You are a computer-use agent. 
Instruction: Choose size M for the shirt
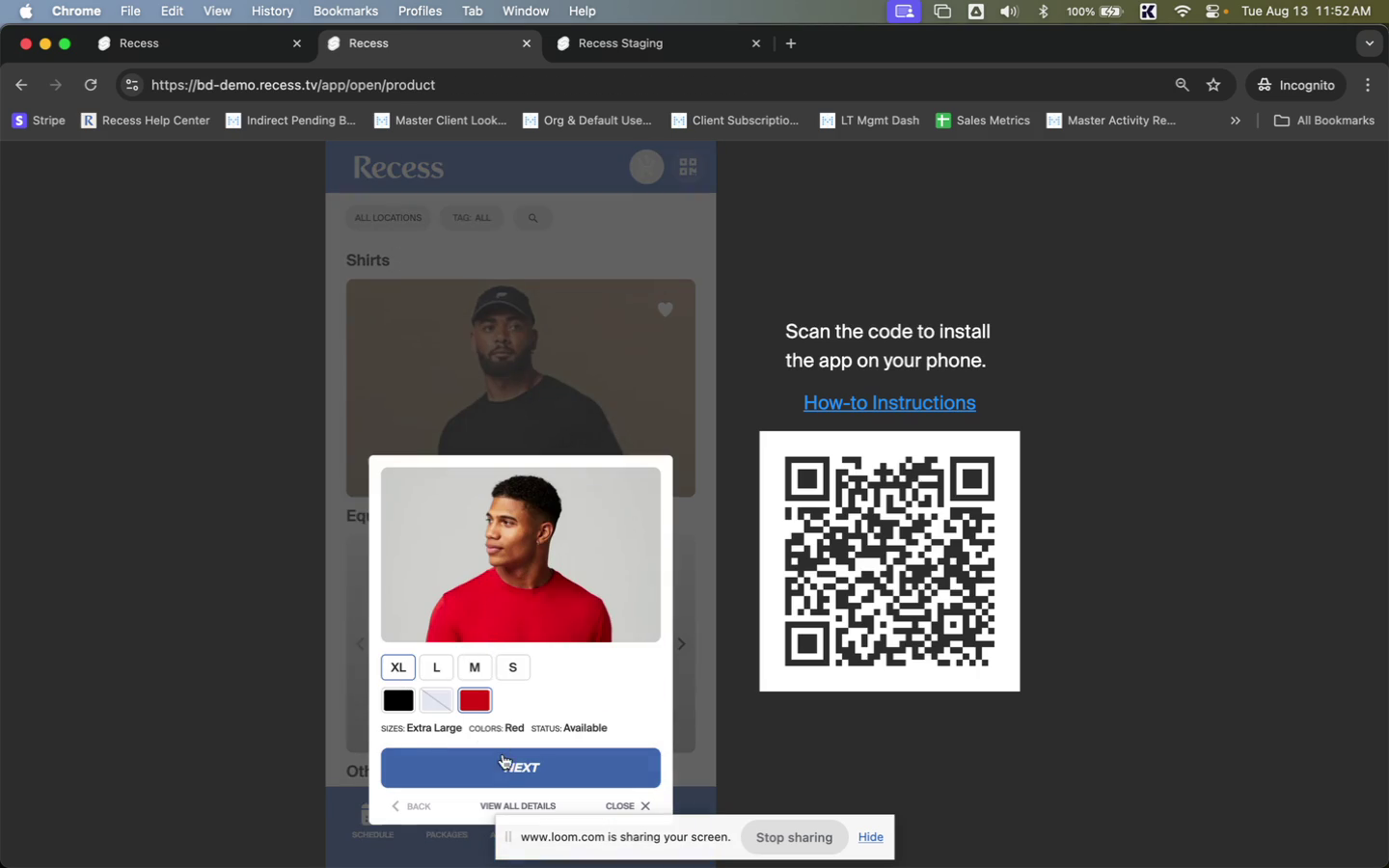coord(475,667)
